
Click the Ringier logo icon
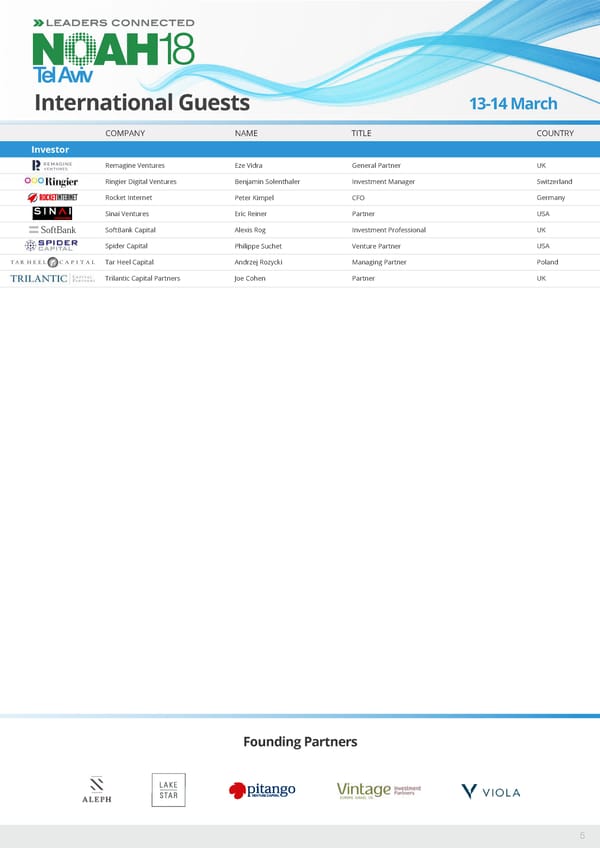pyautogui.click(x=52, y=181)
